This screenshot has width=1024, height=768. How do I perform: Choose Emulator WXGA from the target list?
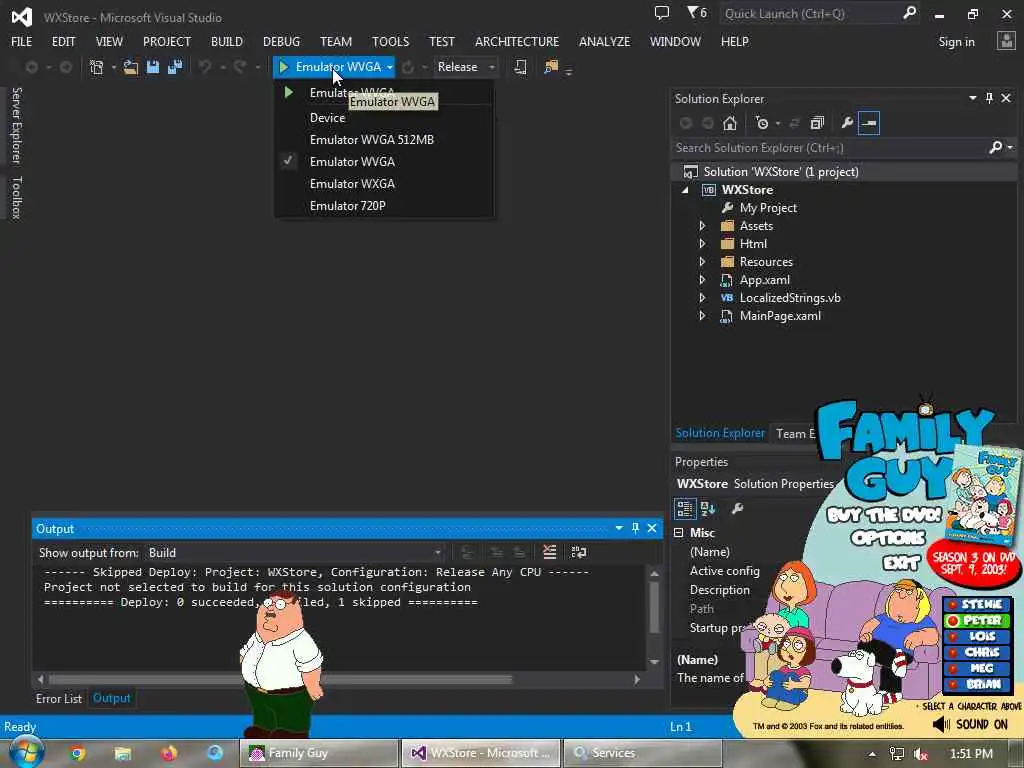coord(352,184)
